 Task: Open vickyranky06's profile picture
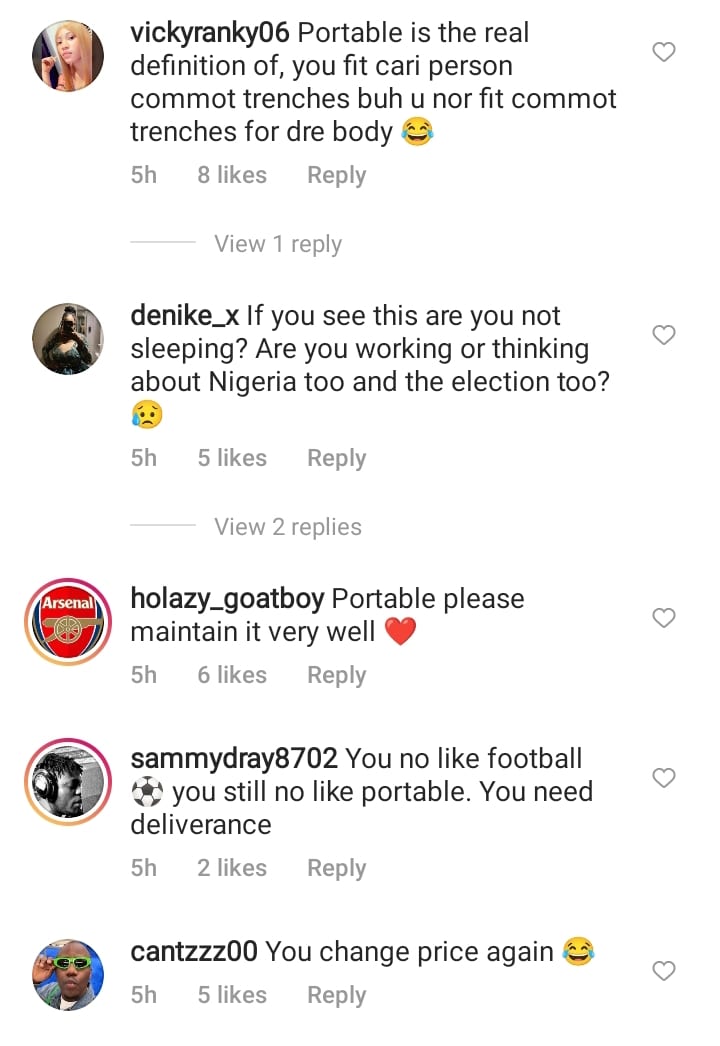[68, 56]
